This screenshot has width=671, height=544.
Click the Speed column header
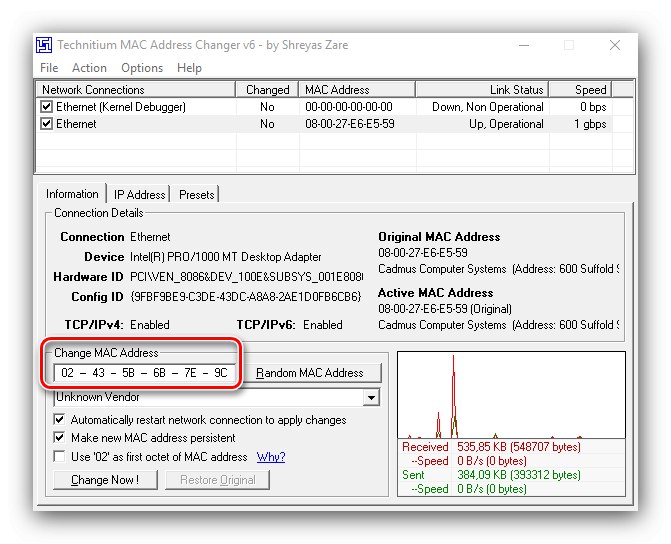click(x=580, y=90)
